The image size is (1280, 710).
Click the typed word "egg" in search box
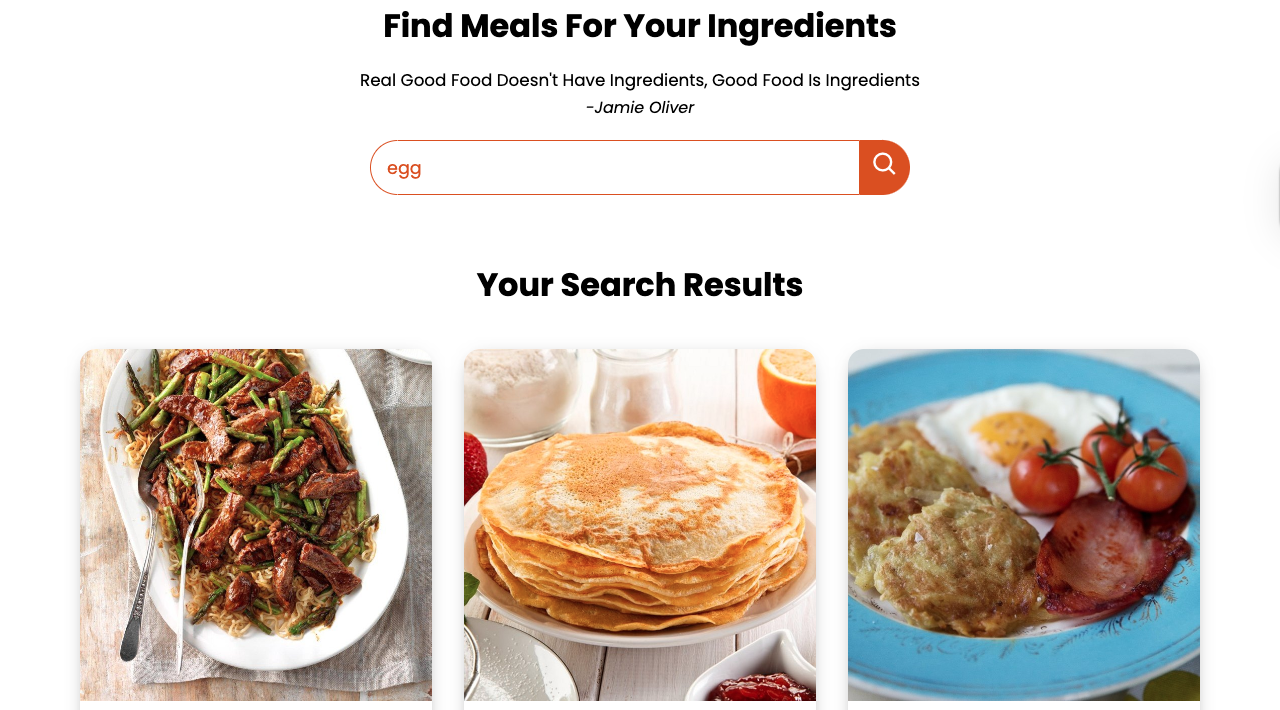coord(404,168)
